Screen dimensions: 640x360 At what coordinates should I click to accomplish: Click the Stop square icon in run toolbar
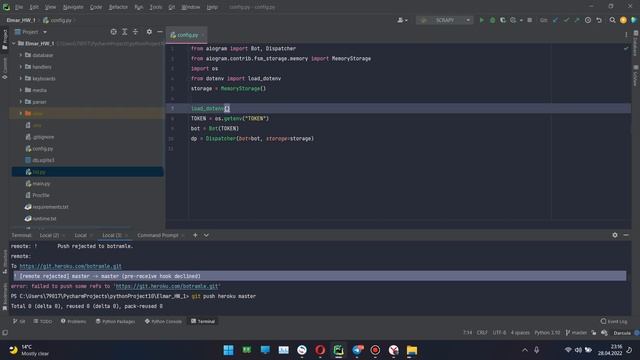(x=529, y=20)
